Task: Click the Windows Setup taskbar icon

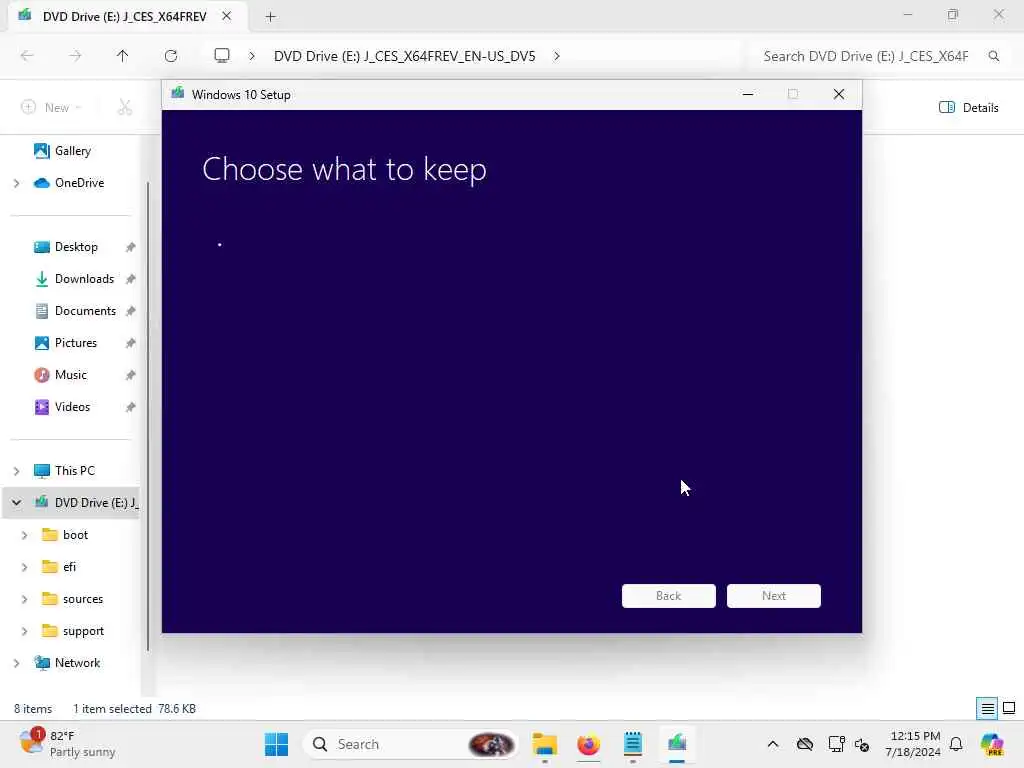Action: pos(677,744)
